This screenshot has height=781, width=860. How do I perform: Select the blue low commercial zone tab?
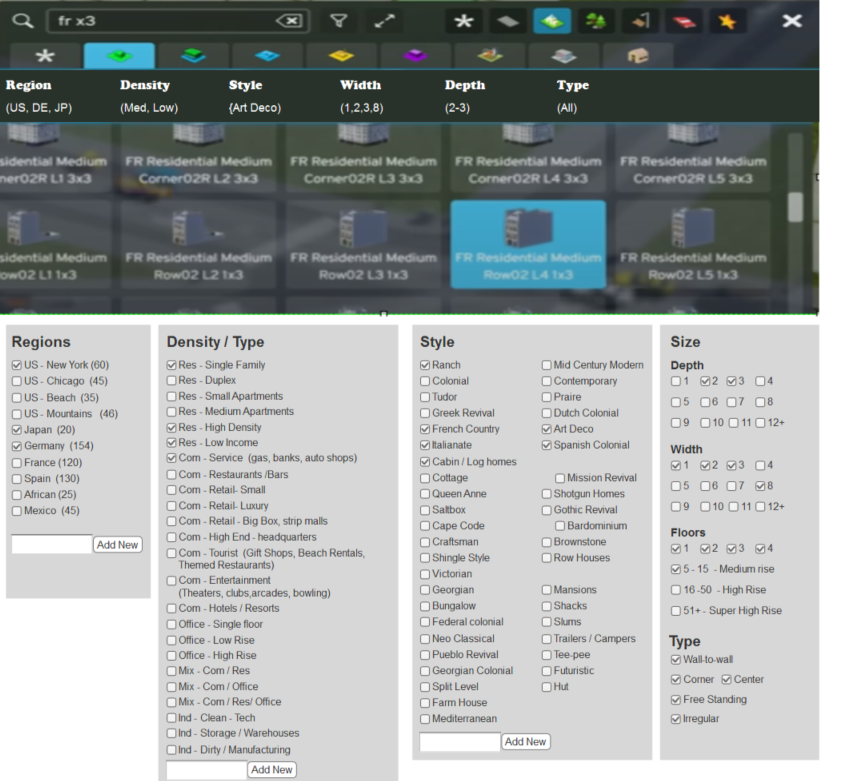click(x=267, y=55)
